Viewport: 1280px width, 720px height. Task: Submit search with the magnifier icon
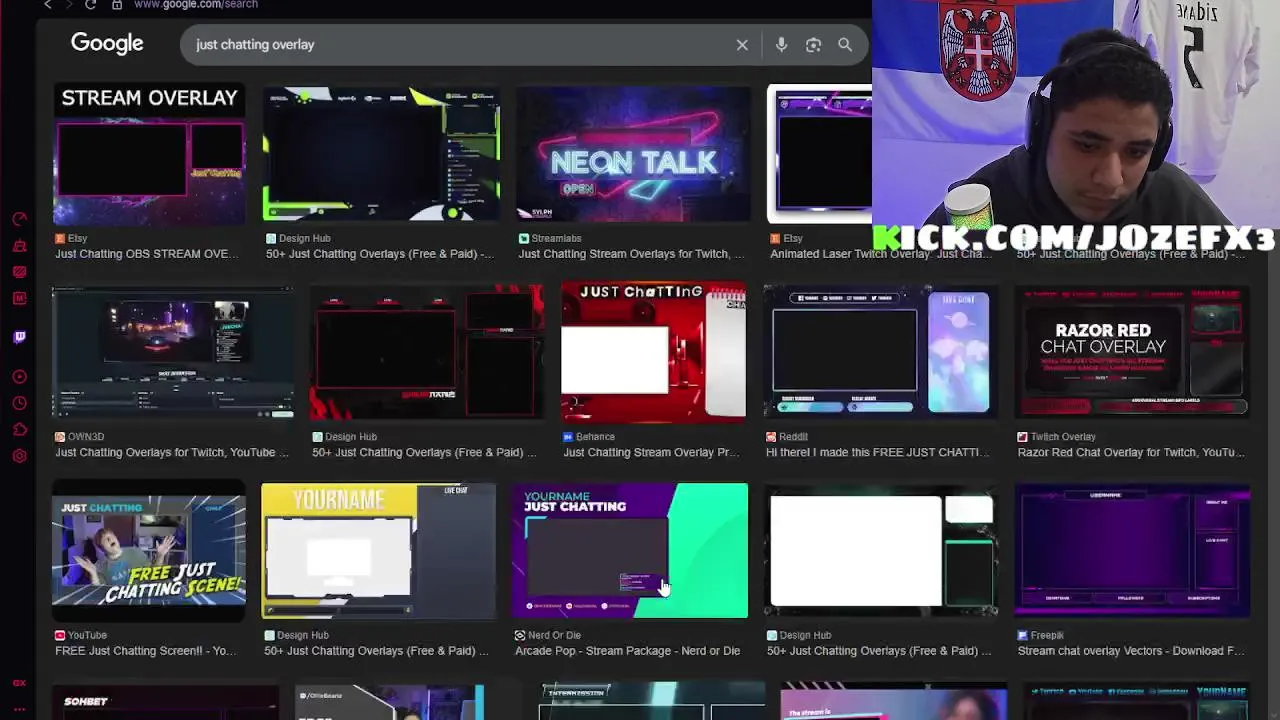pyautogui.click(x=845, y=45)
